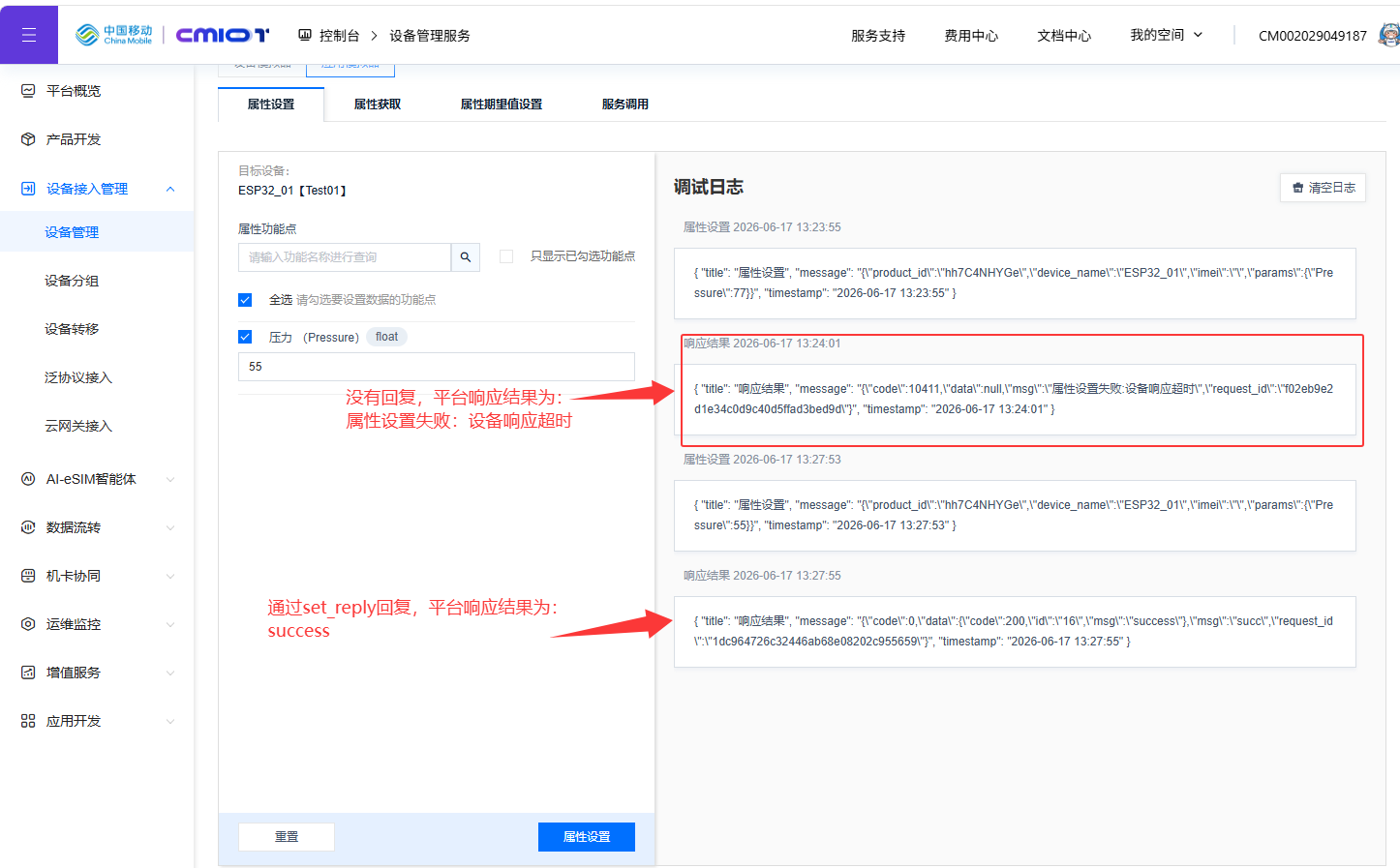
Task: Click the 控制台 breadcrumb link
Action: (x=339, y=36)
